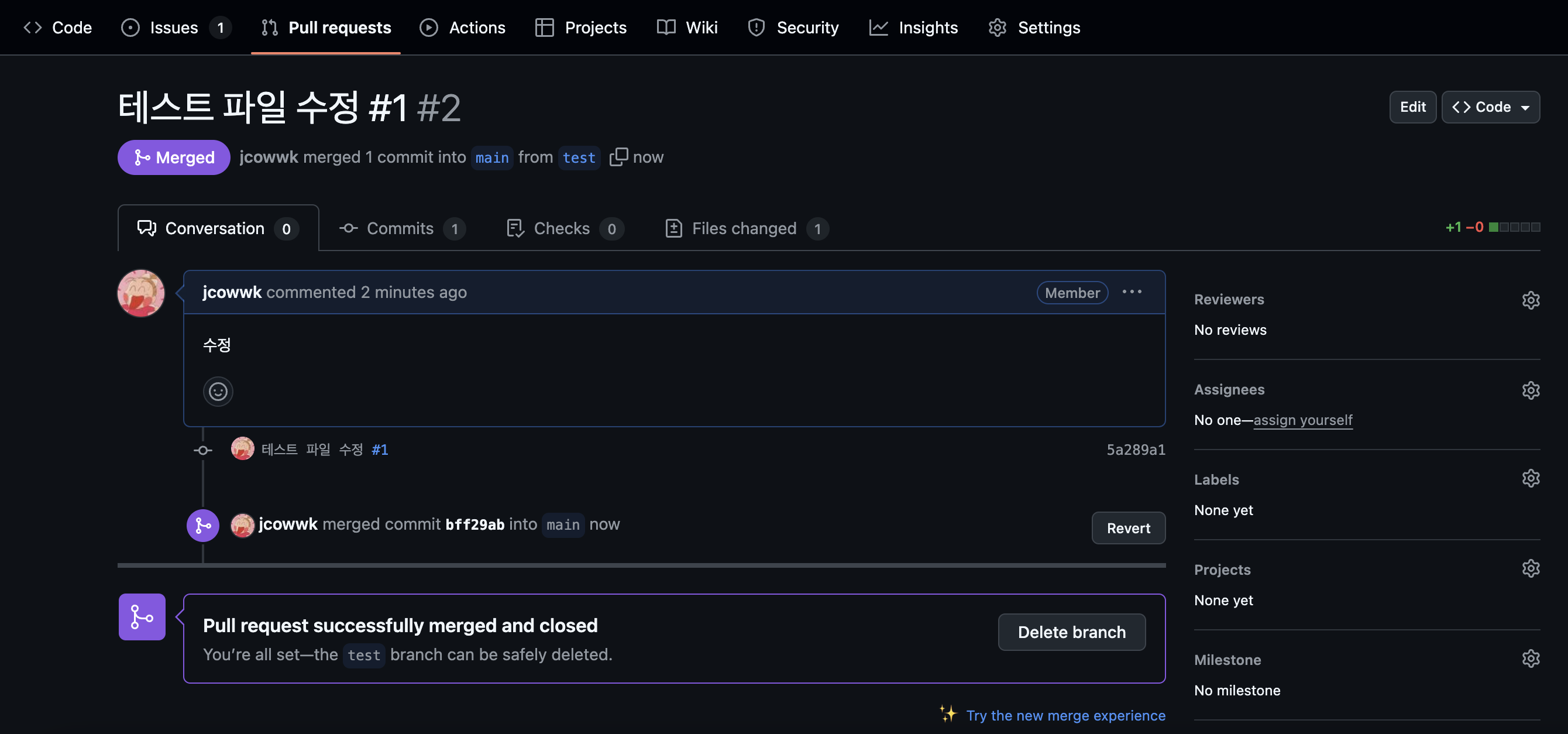Switch to the Files changed tab
This screenshot has width=1568, height=734.
(x=746, y=228)
